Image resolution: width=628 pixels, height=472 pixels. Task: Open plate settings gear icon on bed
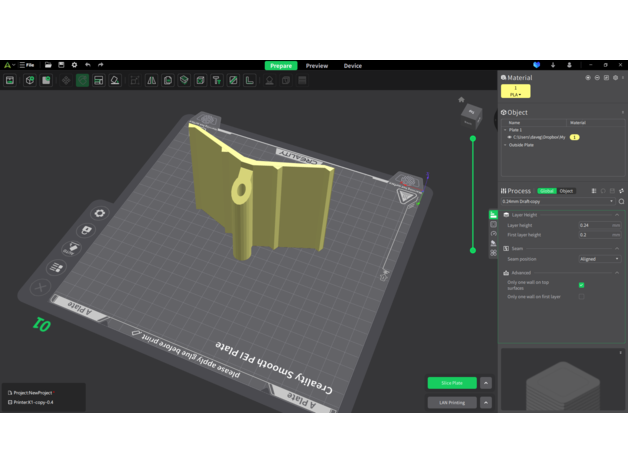coord(100,213)
